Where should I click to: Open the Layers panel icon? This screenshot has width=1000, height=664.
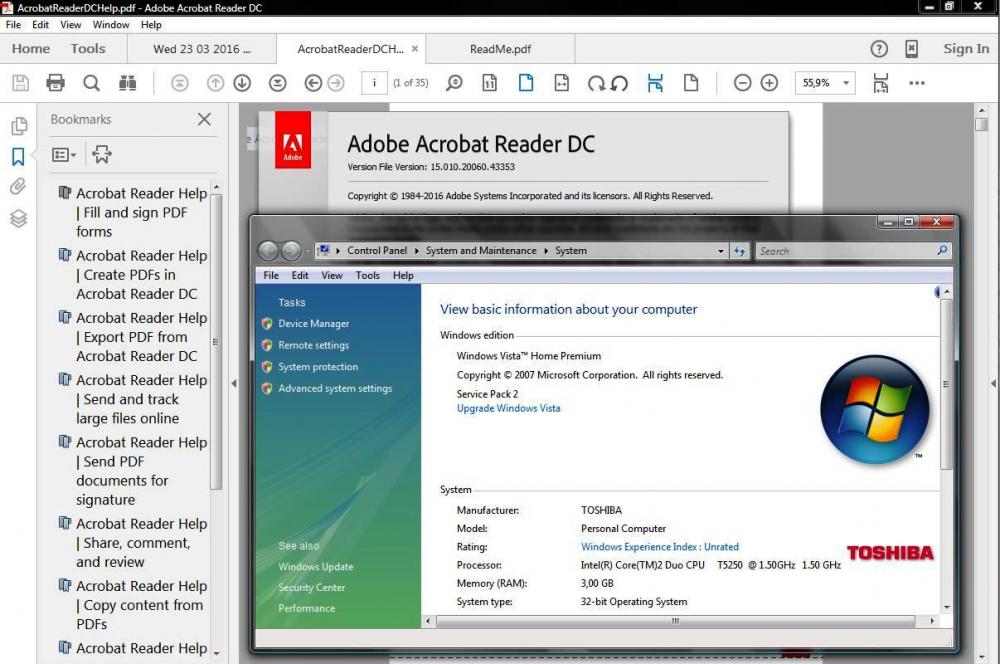tap(18, 218)
